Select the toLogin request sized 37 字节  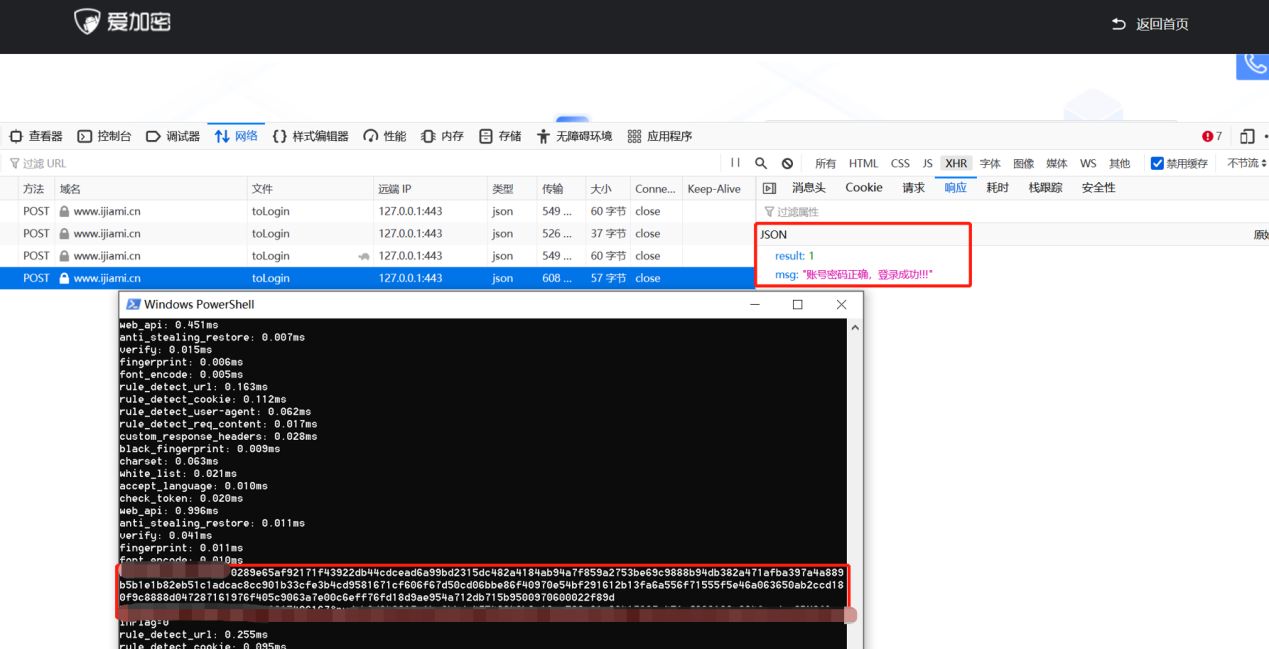(x=377, y=233)
